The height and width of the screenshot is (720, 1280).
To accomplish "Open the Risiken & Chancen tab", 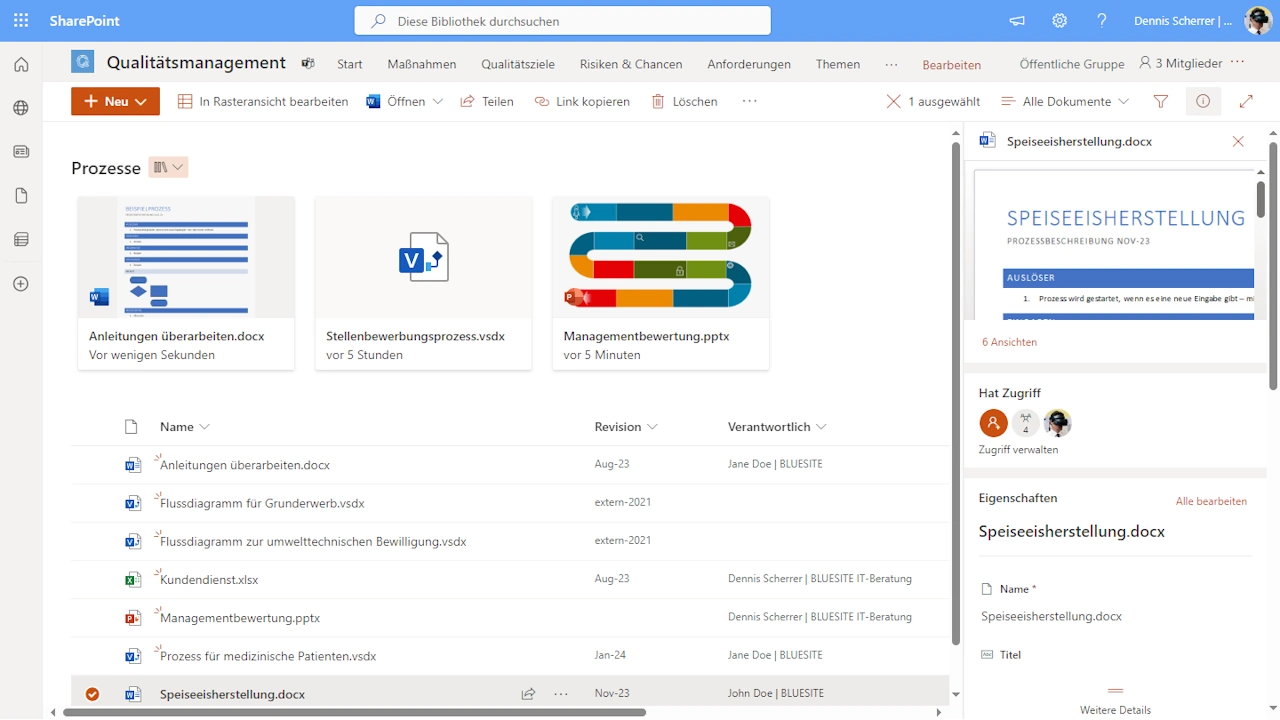I will (x=630, y=64).
